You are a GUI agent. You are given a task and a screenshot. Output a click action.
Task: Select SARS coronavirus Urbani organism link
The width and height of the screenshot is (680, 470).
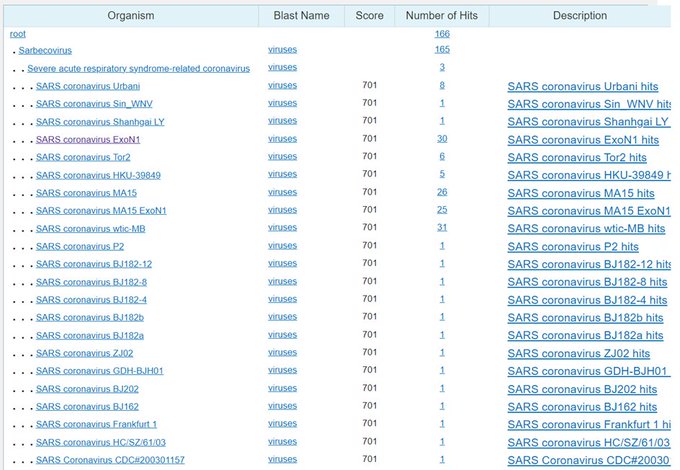87,86
